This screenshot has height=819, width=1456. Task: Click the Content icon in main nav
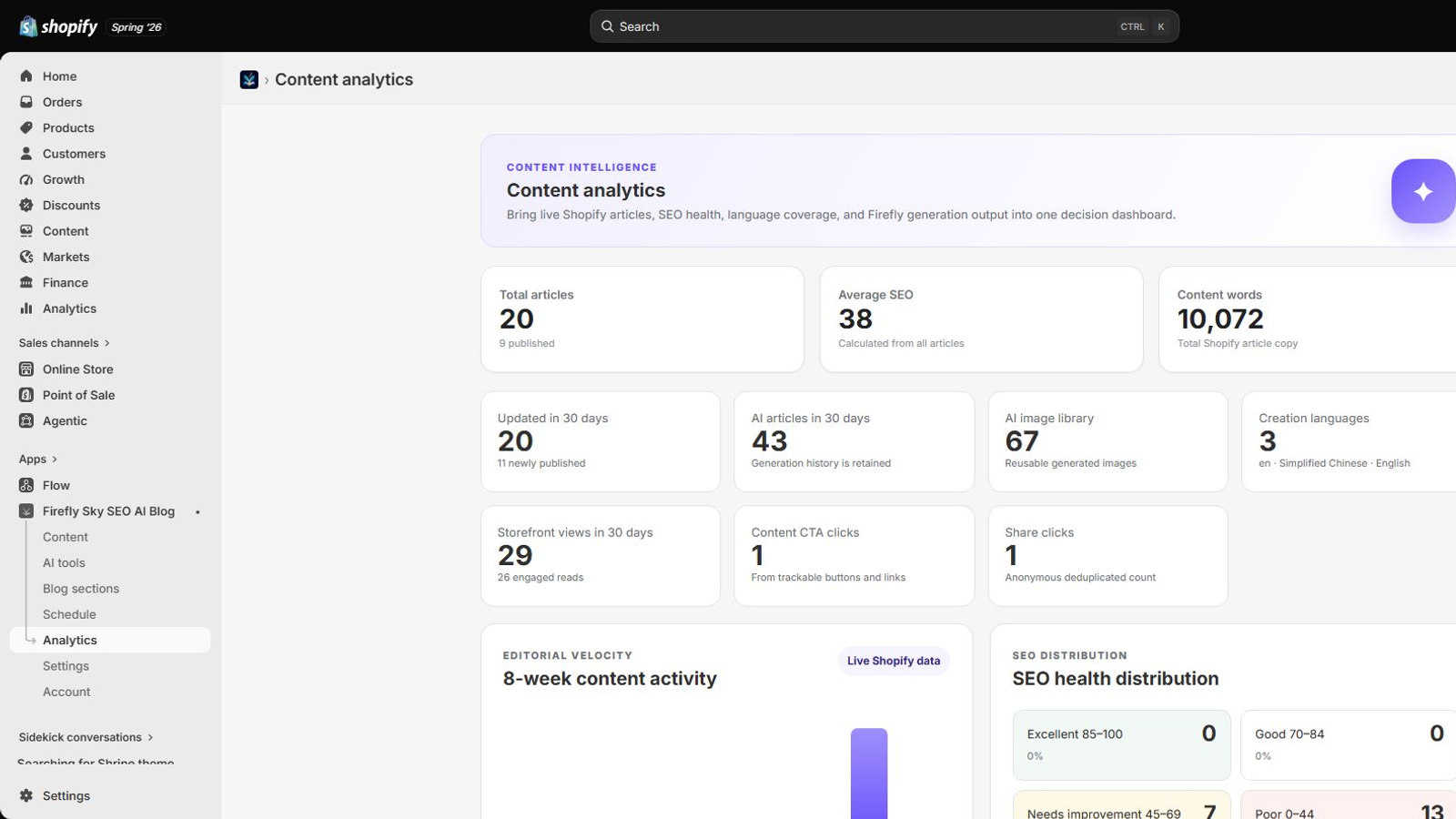(26, 231)
